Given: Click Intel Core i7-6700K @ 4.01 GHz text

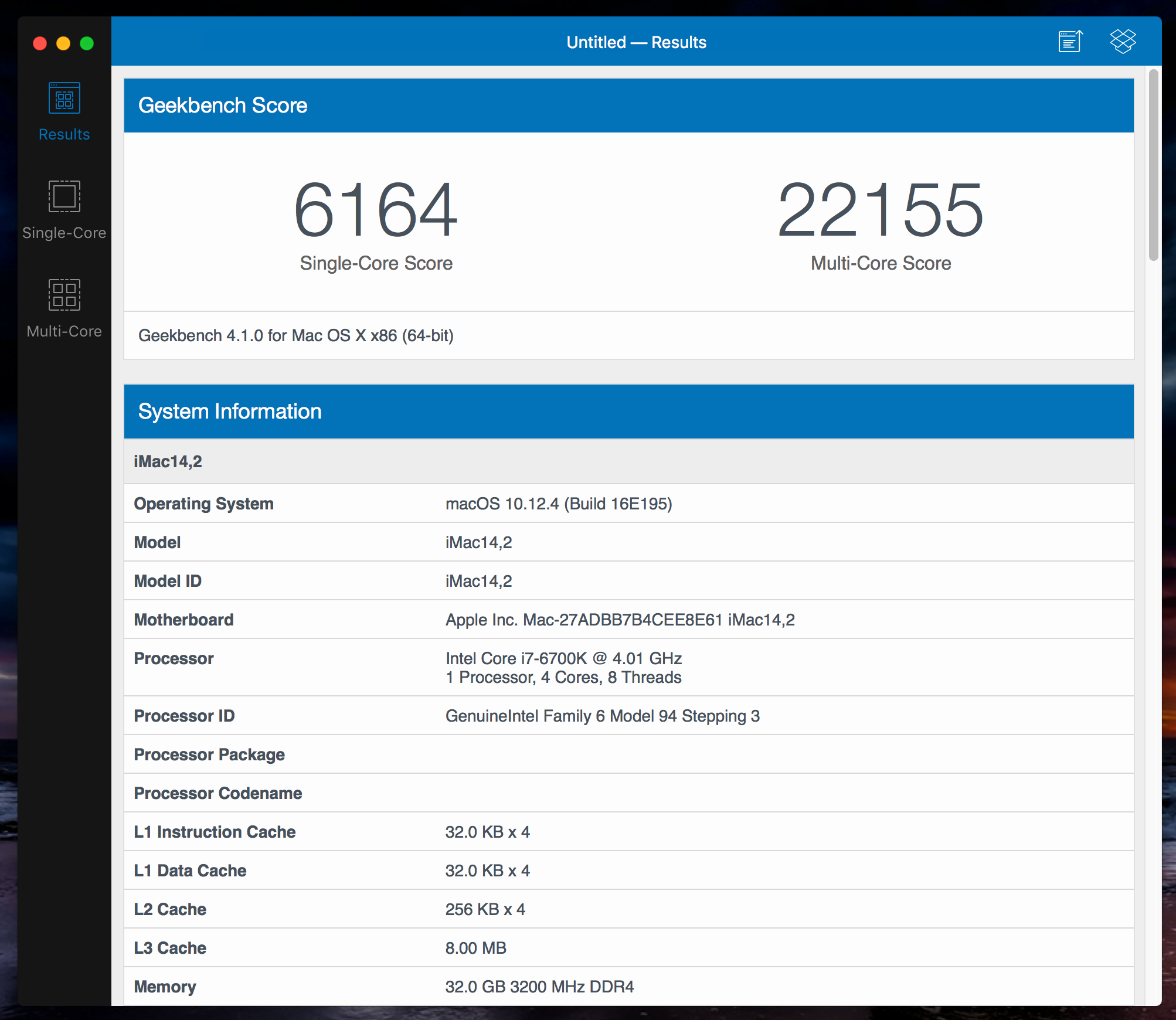Looking at the screenshot, I should 563,658.
